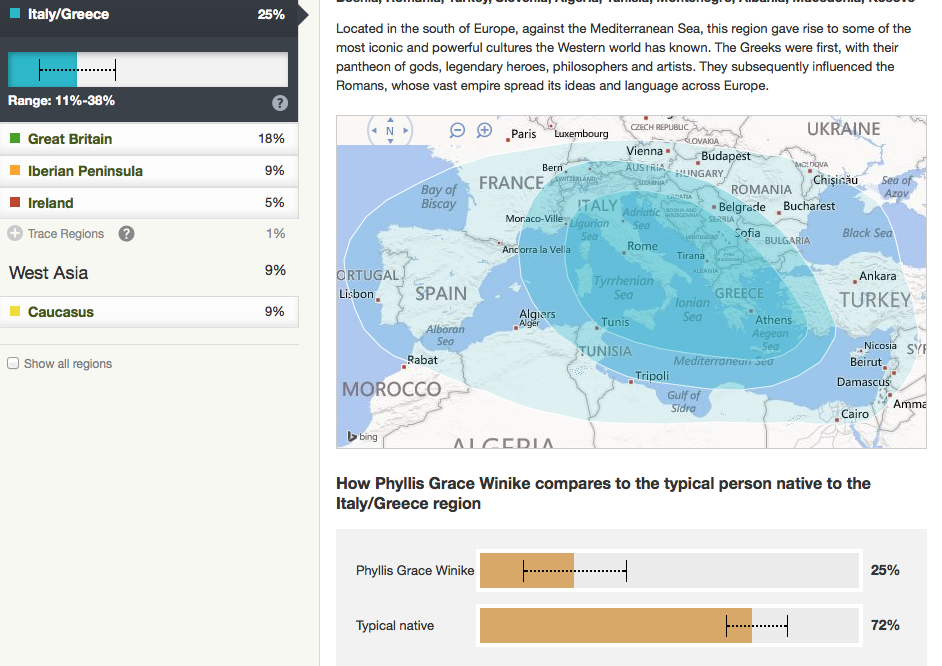Click the Belgrade label on the map
The image size is (942, 666).
click(x=742, y=207)
